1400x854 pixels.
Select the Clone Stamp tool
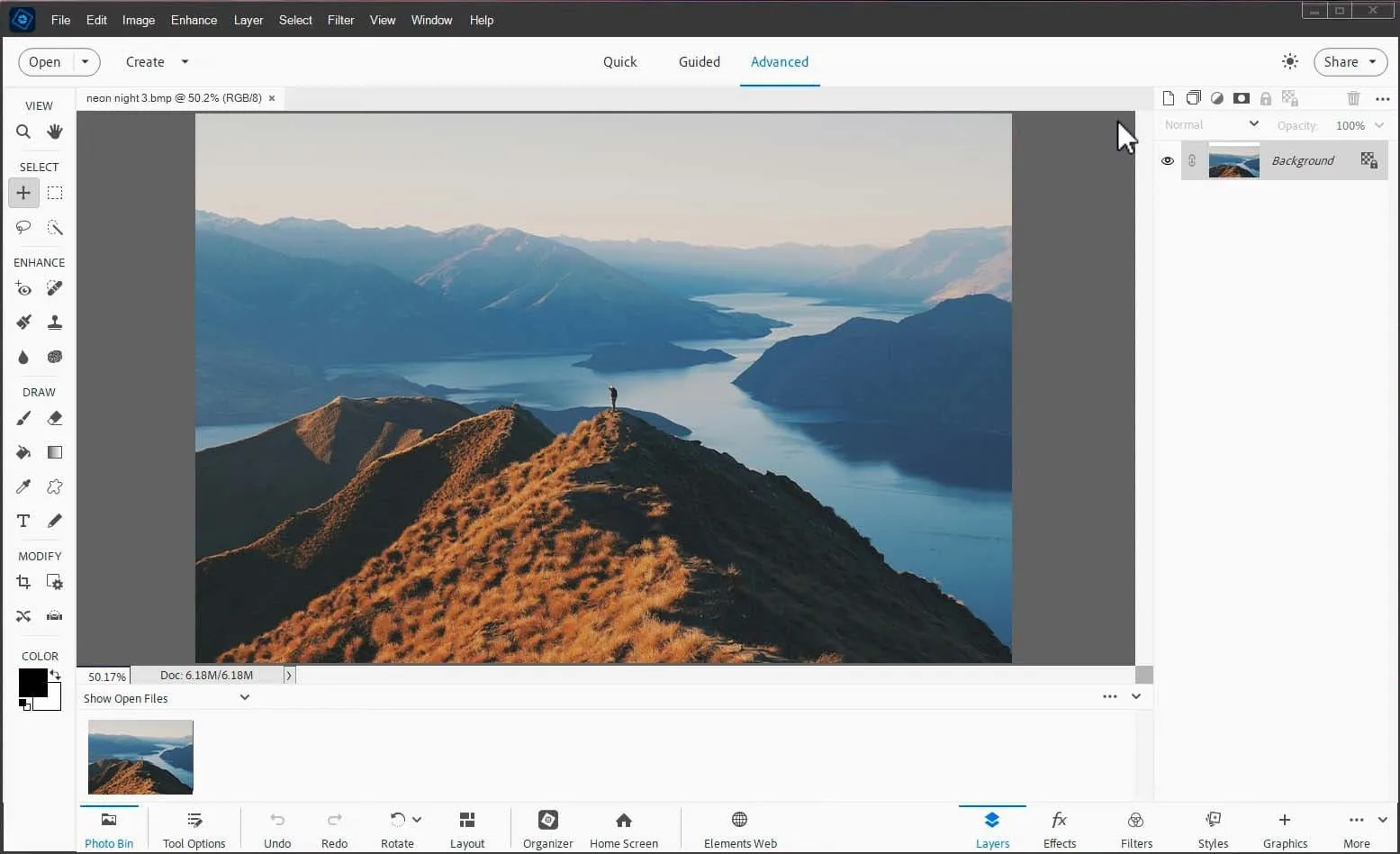pos(55,323)
